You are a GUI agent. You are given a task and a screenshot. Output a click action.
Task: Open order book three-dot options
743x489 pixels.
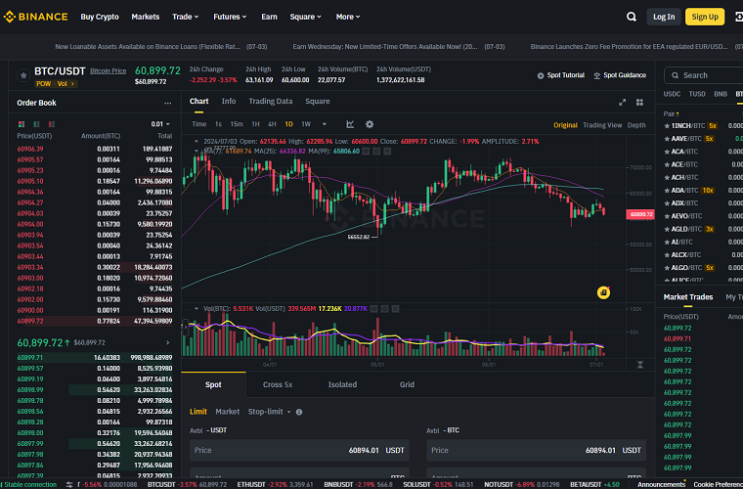coord(168,103)
